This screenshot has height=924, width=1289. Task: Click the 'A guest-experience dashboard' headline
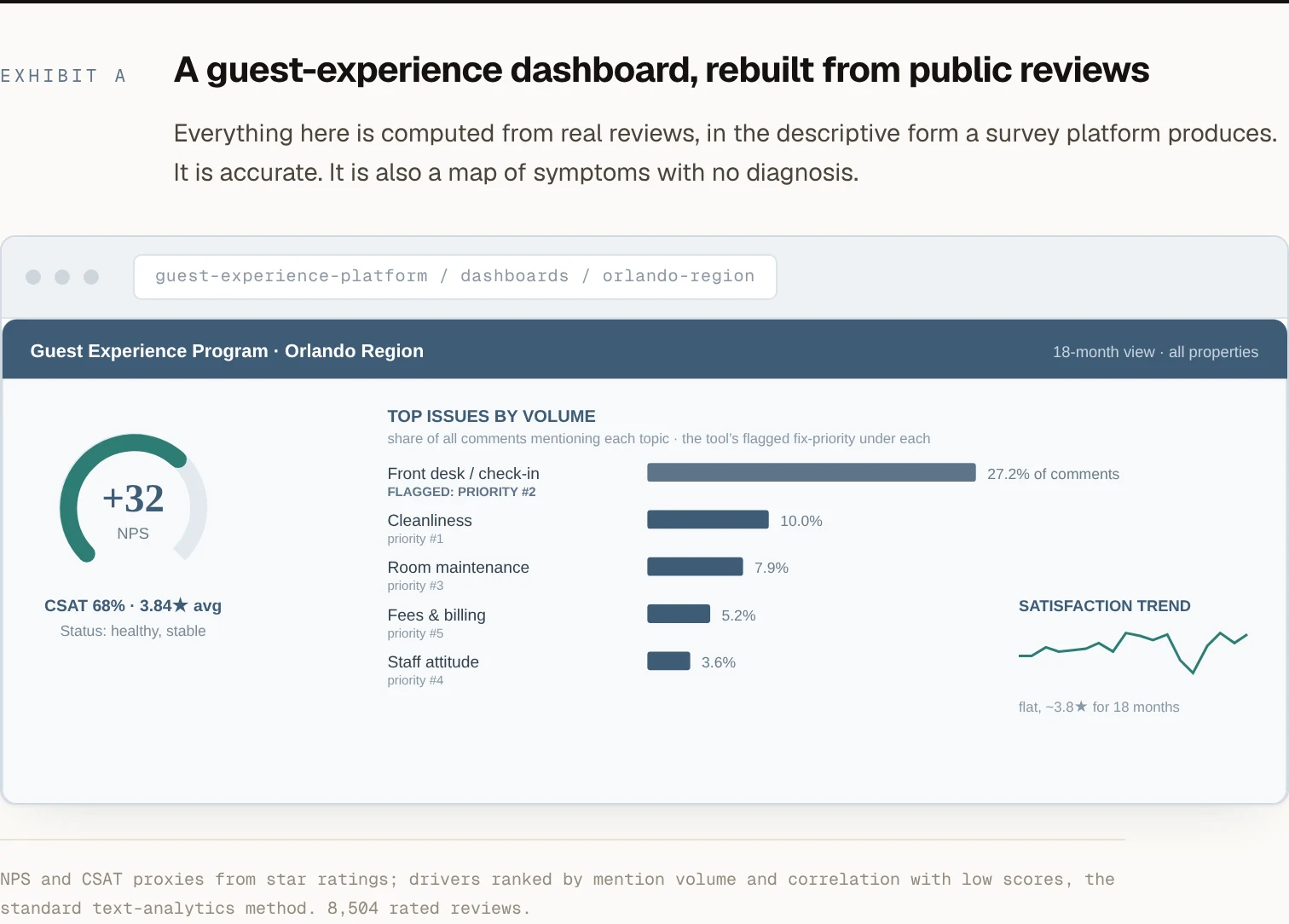point(661,70)
